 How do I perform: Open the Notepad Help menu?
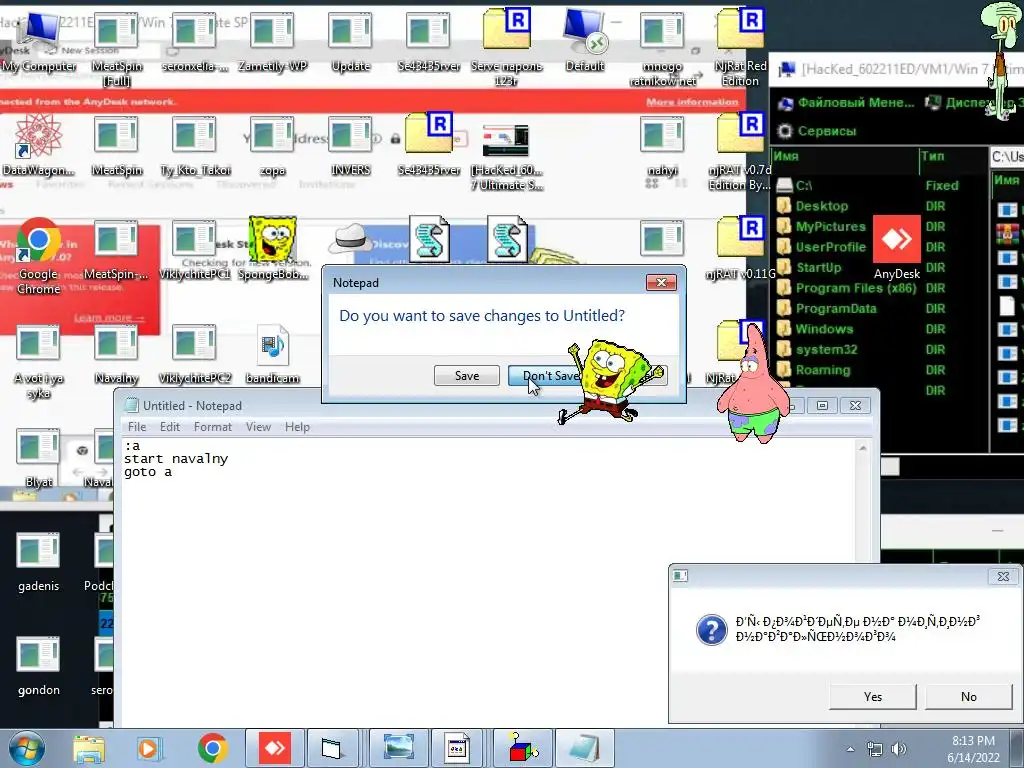pos(297,426)
